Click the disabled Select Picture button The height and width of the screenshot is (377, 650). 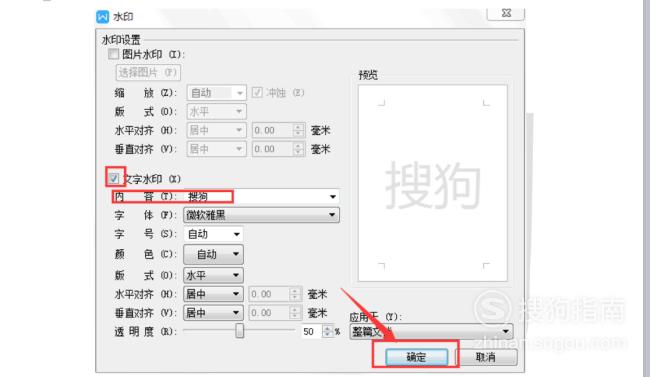(x=148, y=73)
